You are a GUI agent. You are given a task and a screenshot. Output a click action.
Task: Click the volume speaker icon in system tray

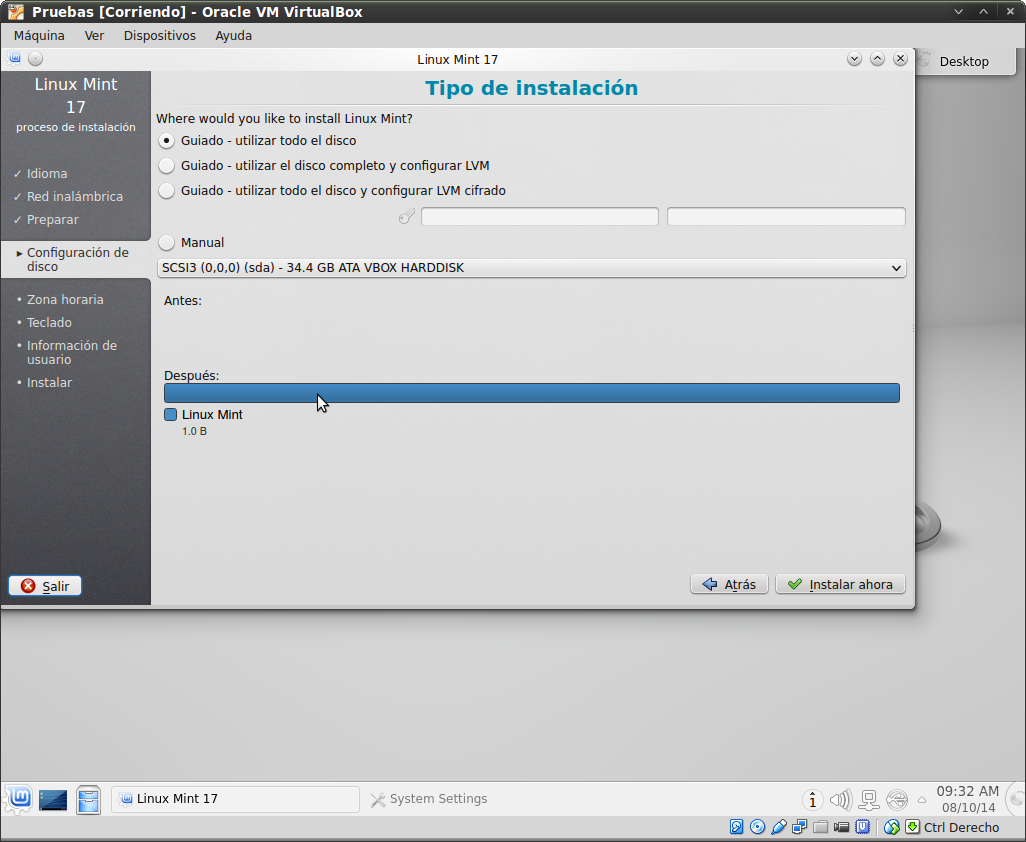[840, 799]
